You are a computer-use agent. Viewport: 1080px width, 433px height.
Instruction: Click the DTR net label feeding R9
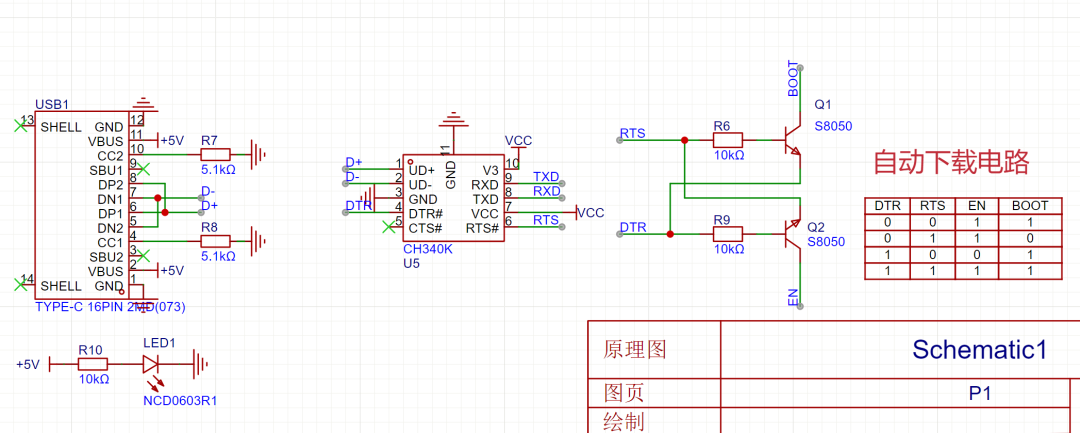coord(633,226)
